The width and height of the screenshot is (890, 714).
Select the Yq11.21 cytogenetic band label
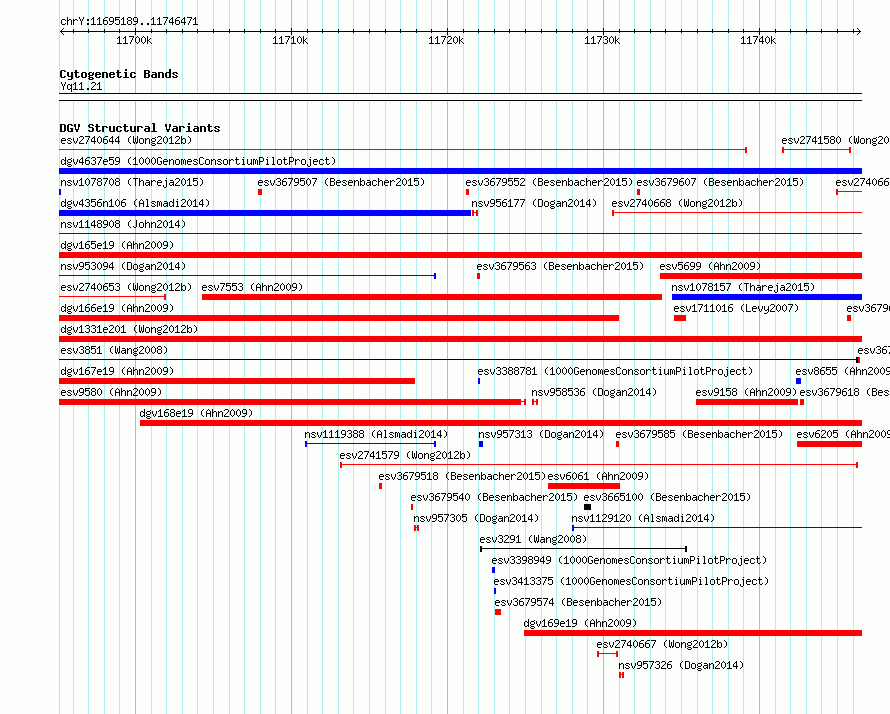pos(81,86)
